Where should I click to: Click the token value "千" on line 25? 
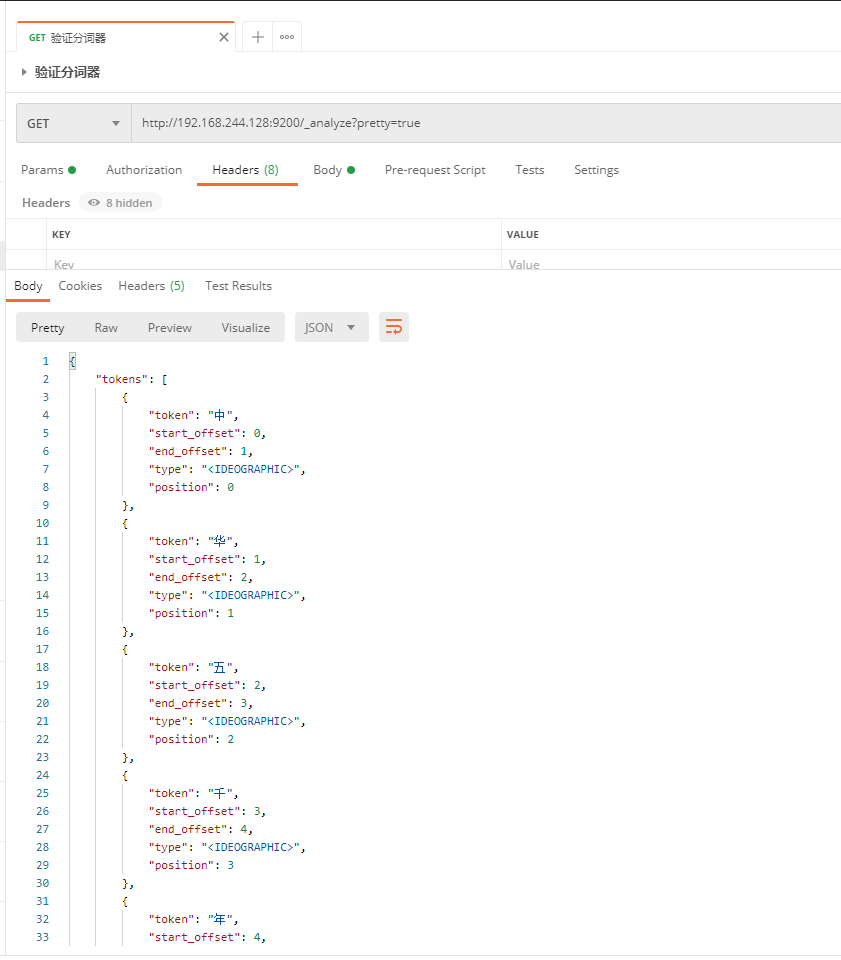(220, 793)
